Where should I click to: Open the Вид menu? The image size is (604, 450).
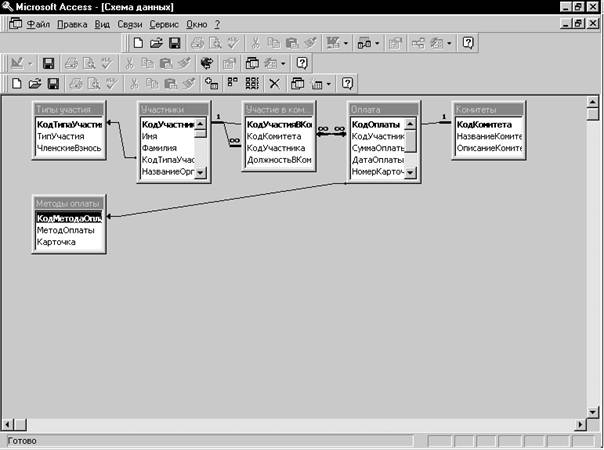[x=102, y=24]
